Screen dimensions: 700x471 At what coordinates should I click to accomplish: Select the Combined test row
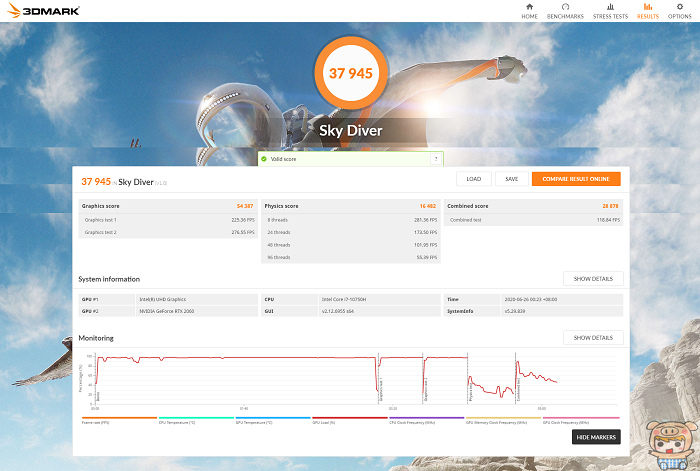[533, 220]
